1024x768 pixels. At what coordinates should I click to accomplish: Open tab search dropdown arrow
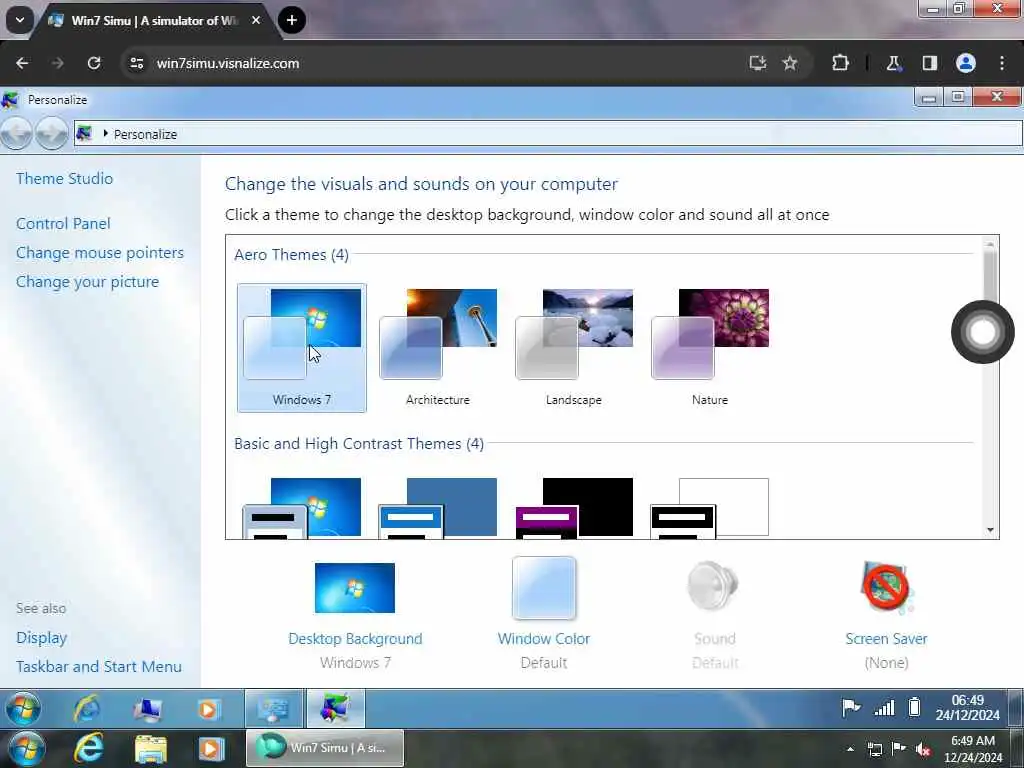(x=20, y=20)
